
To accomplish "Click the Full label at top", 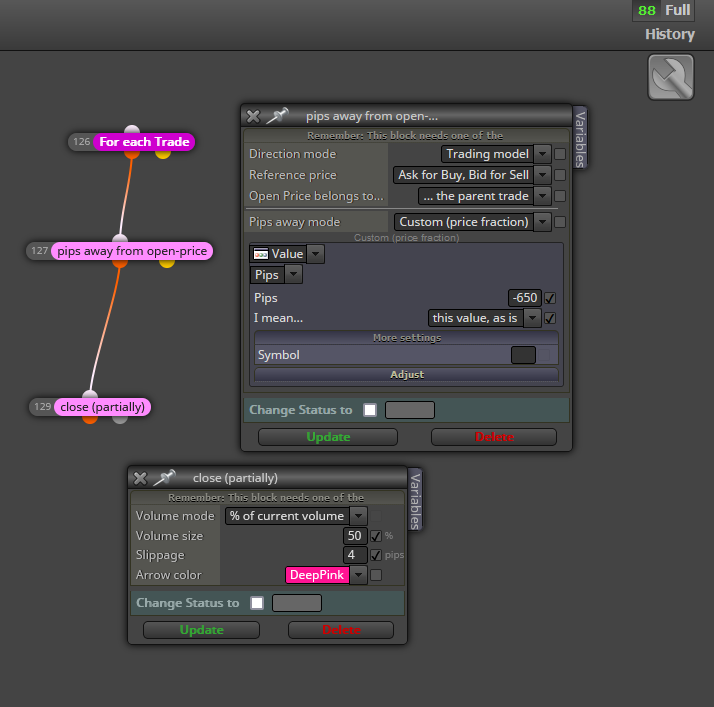I will [678, 10].
